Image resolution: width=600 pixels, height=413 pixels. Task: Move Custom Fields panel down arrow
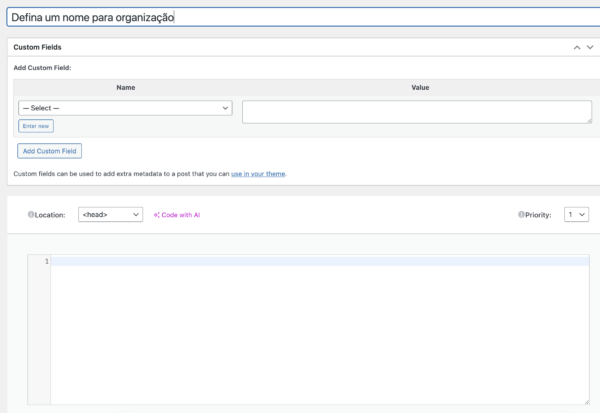point(589,47)
